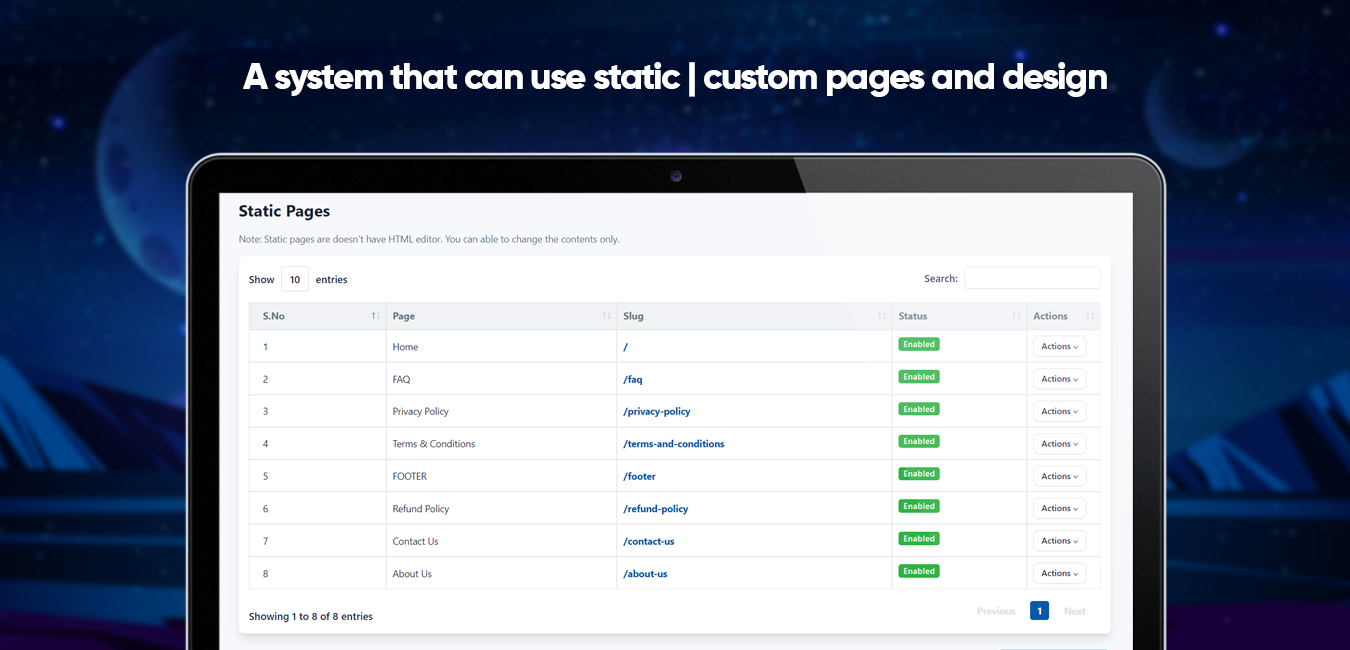Screen dimensions: 1350x650
Task: Sort table by Slug column arrows
Action: (x=881, y=316)
